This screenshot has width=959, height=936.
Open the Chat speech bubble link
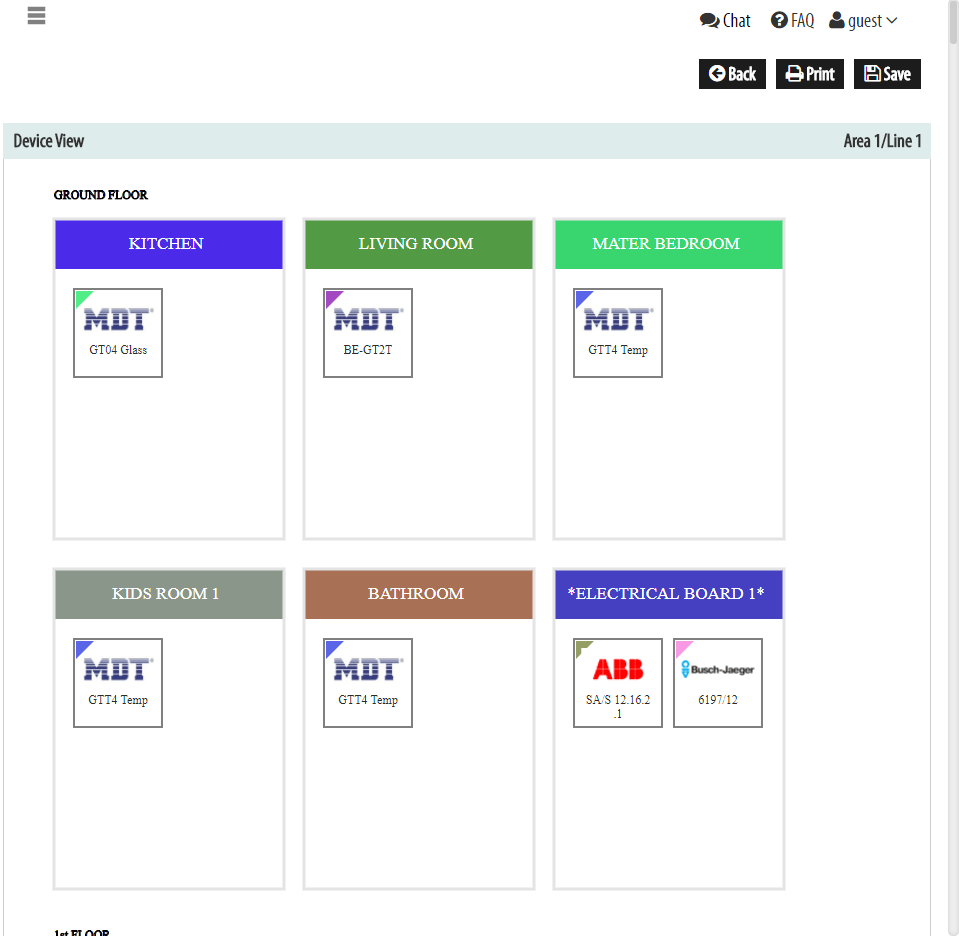click(725, 21)
